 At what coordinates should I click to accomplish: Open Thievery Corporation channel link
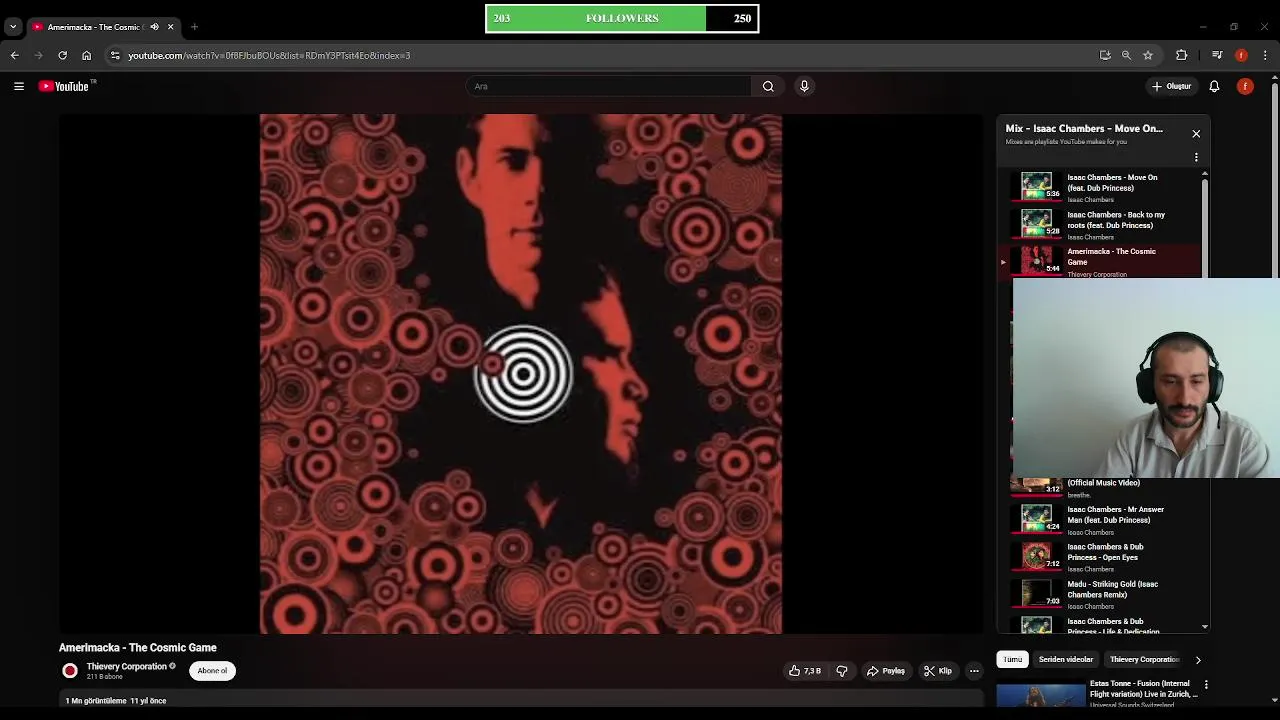tap(126, 666)
